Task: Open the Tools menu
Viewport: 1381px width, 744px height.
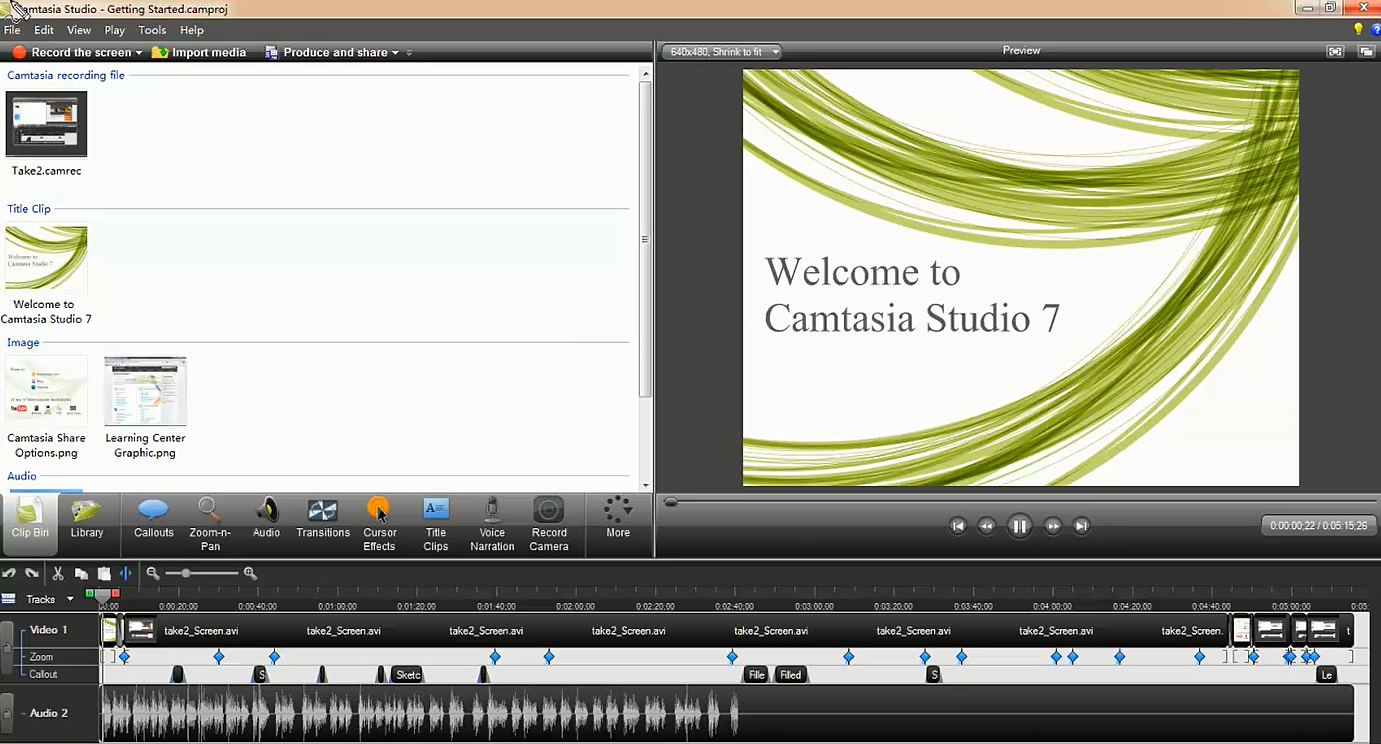Action: tap(152, 30)
